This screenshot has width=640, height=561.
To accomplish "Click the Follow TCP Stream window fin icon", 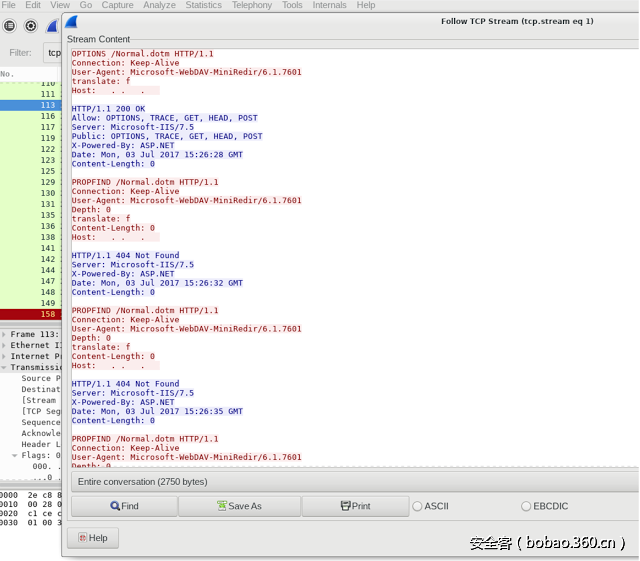I will [71, 21].
